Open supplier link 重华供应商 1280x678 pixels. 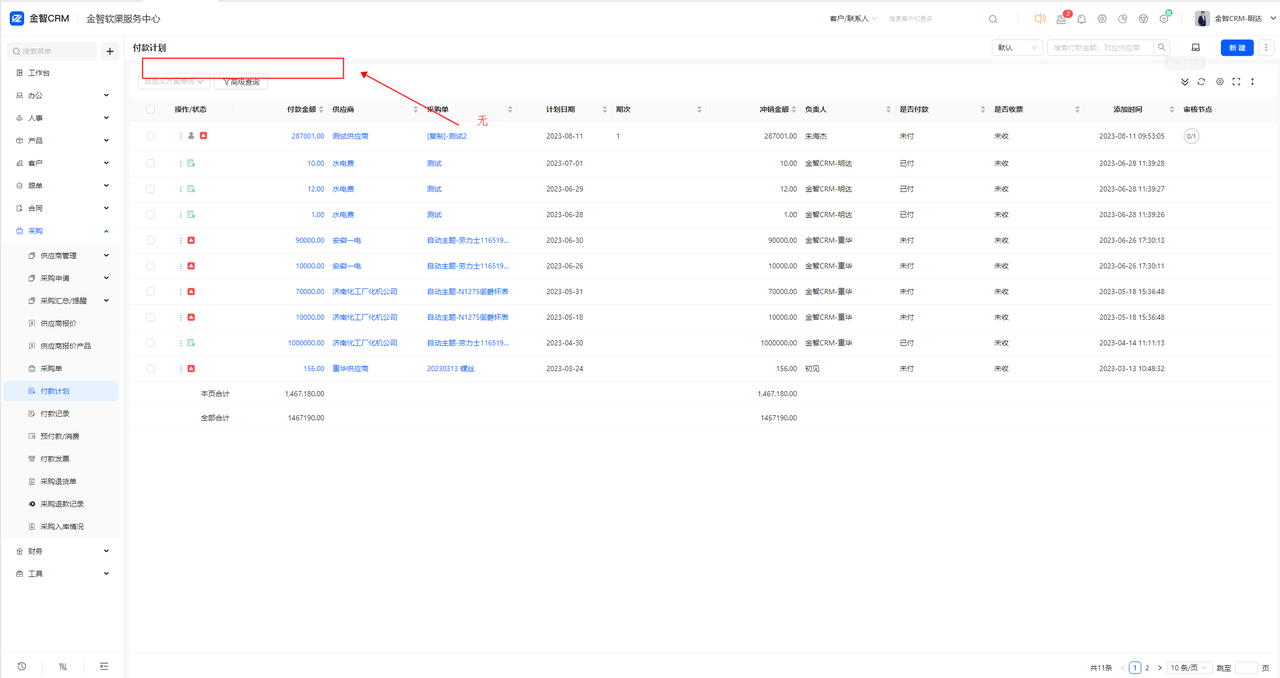point(350,369)
